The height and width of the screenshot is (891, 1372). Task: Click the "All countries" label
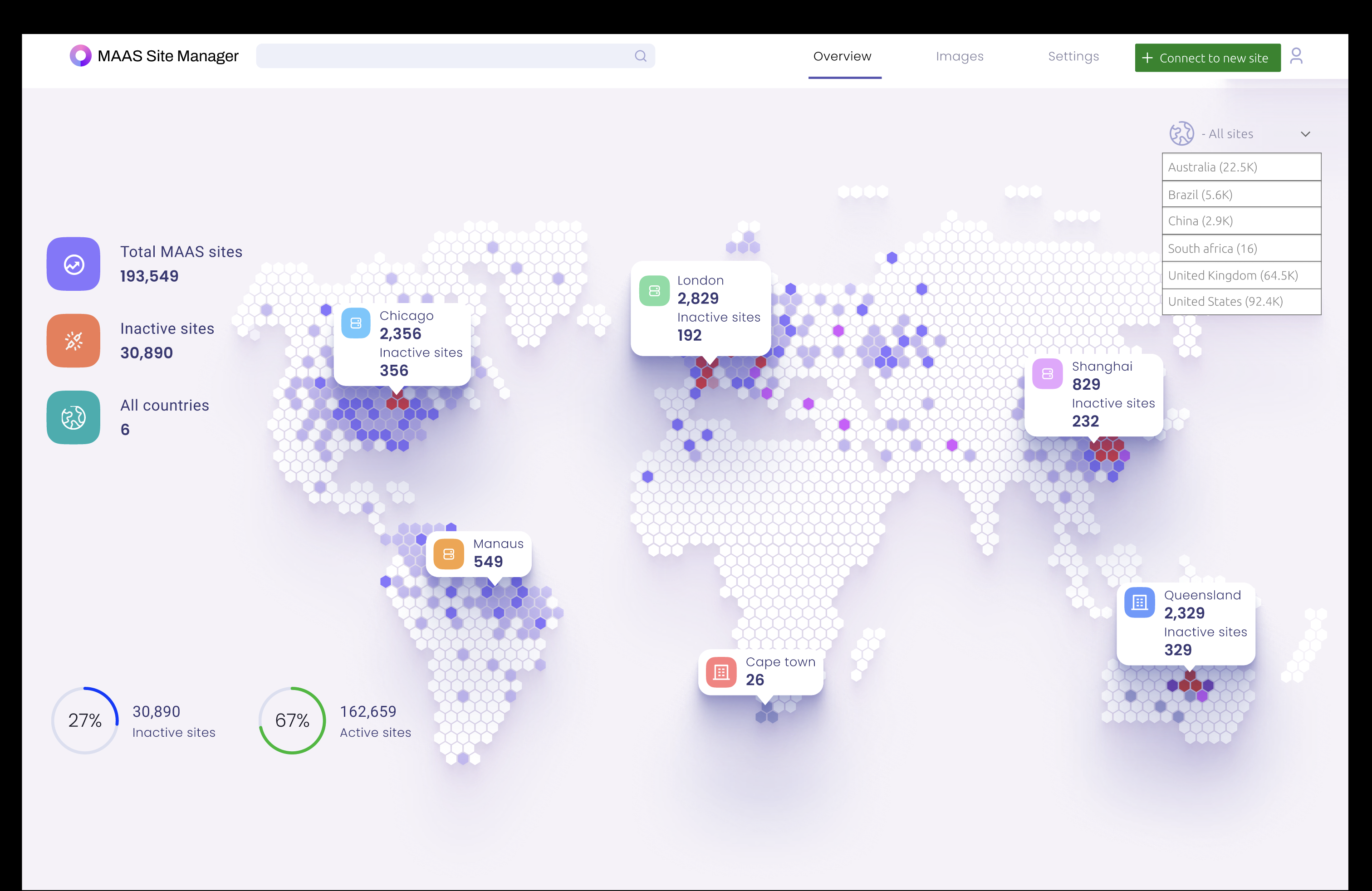click(x=164, y=405)
